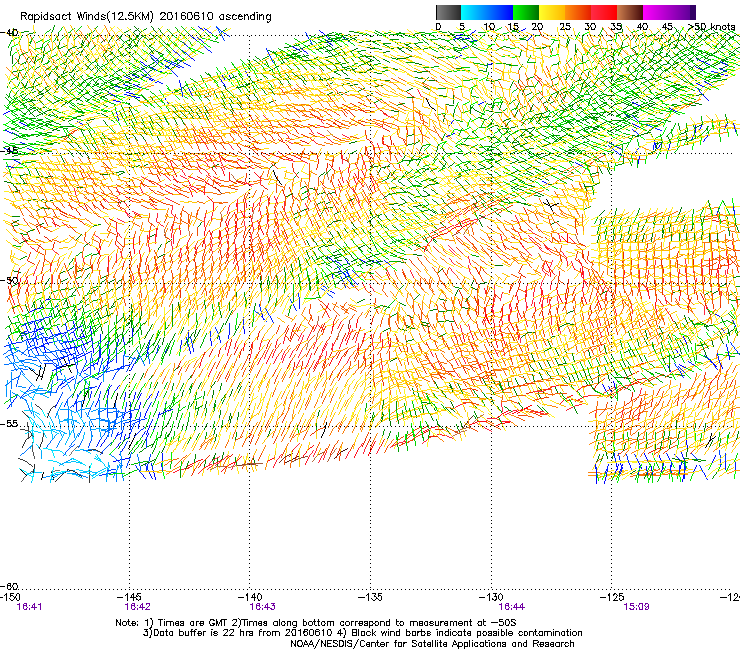The height and width of the screenshot is (650, 740).
Task: Click the purple '16:44' time label
Action: [512, 607]
